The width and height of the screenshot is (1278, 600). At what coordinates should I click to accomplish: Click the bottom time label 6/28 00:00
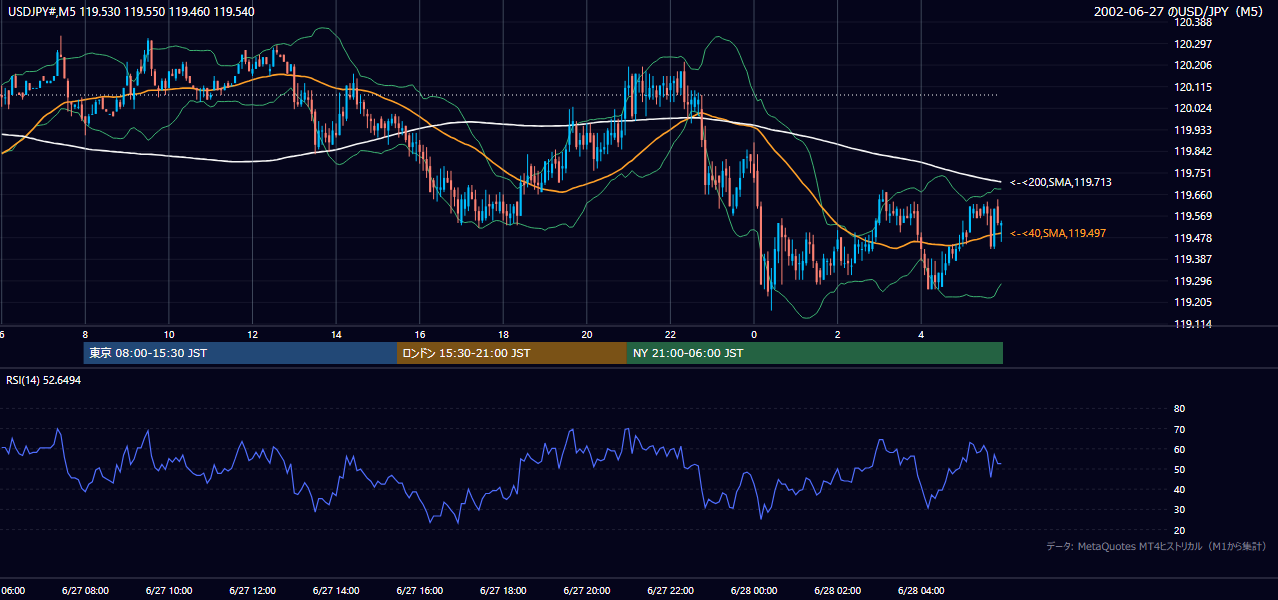754,590
